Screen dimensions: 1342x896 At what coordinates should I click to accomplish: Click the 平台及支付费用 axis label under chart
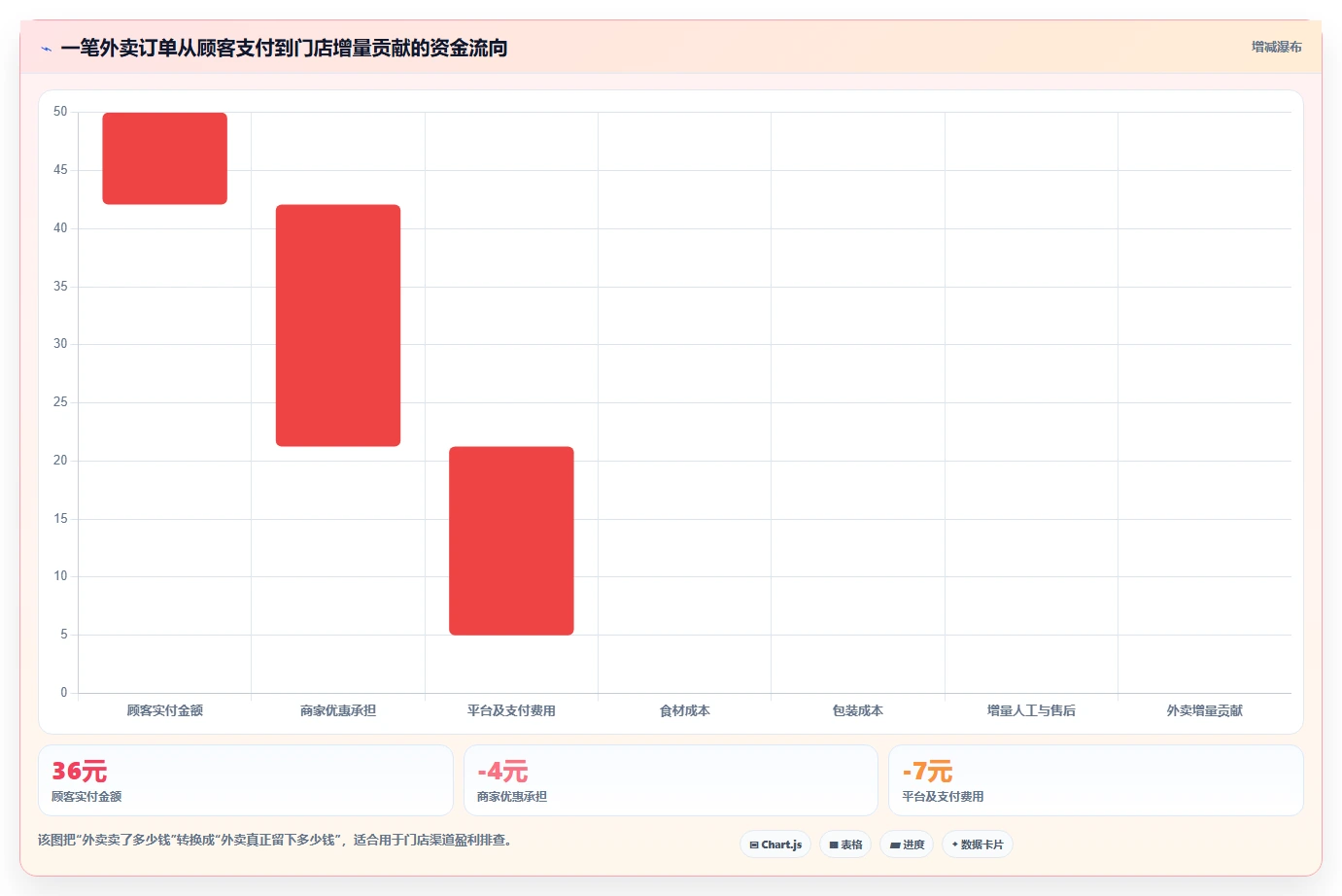click(511, 710)
